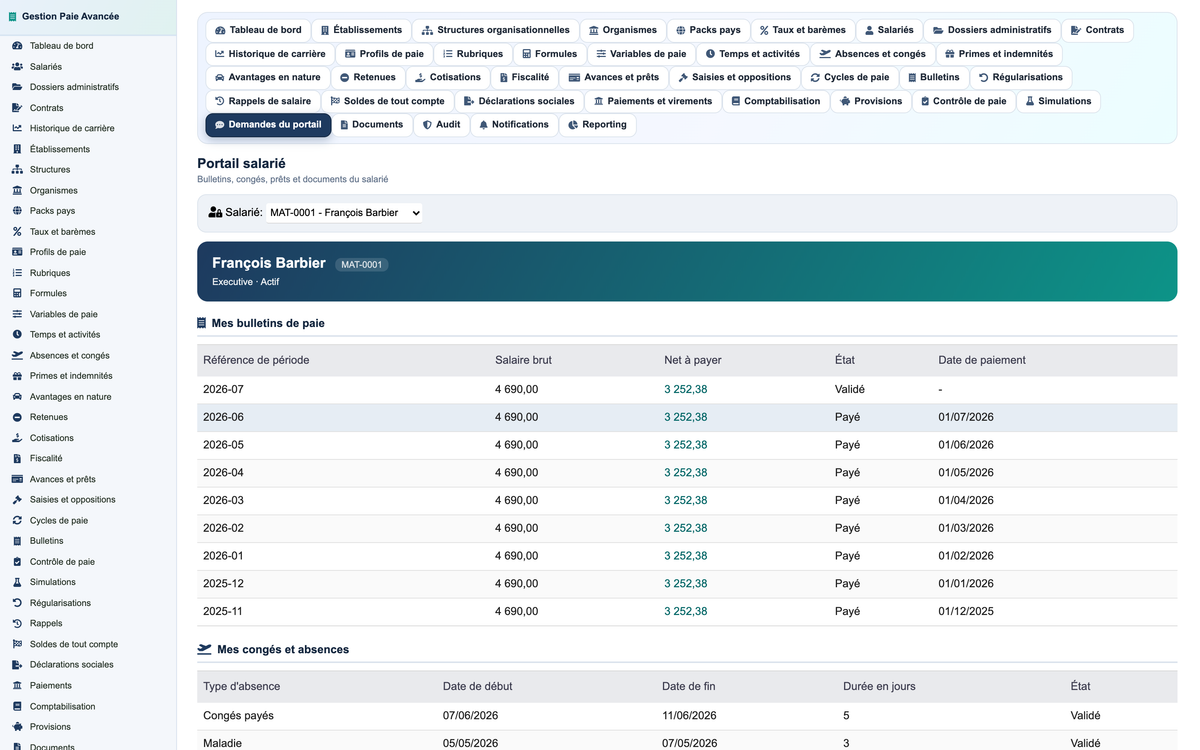Image resolution: width=1200 pixels, height=750 pixels.
Task: Switch to Structures organisationnelles tab
Action: pos(496,30)
